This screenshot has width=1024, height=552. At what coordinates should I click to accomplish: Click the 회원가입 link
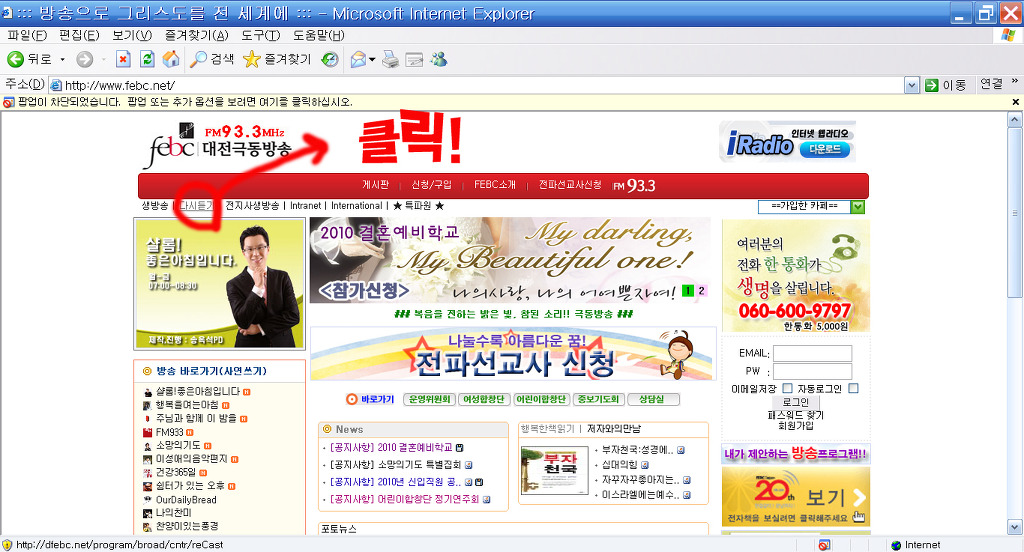[795, 425]
